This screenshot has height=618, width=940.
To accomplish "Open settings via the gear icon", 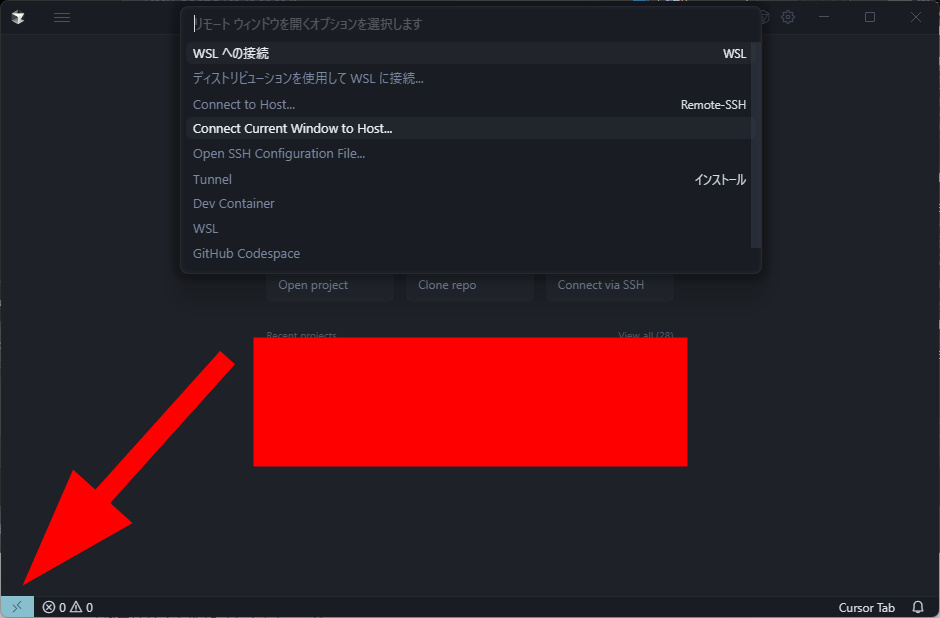I will 788,17.
